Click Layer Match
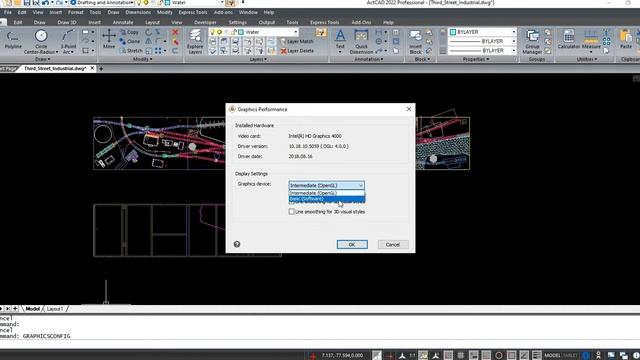 (297, 42)
